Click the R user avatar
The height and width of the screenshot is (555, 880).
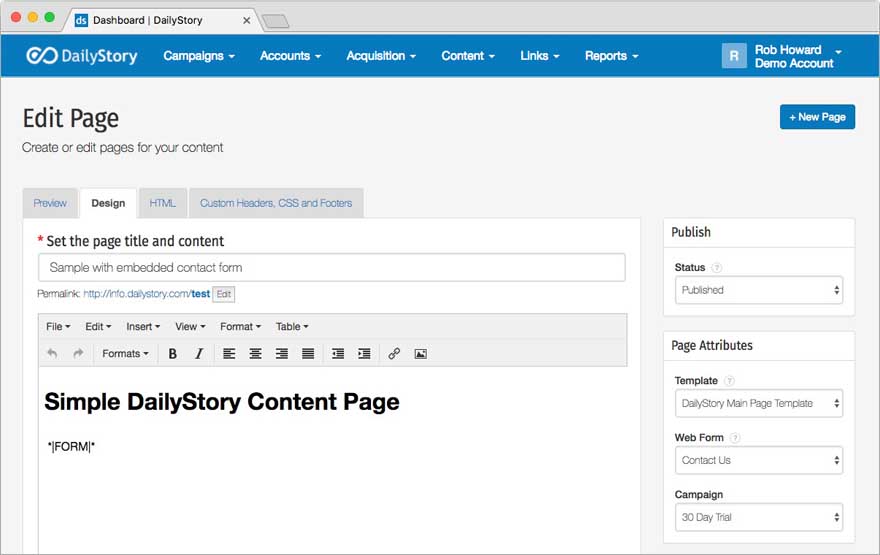coord(734,56)
